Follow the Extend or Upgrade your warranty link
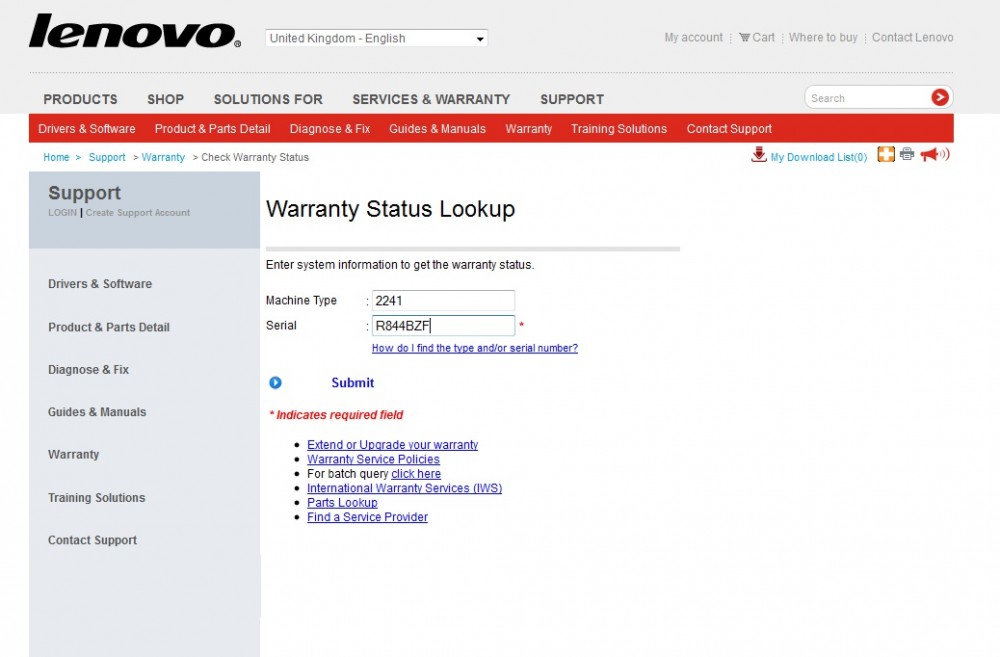Image resolution: width=1000 pixels, height=657 pixels. coord(392,445)
